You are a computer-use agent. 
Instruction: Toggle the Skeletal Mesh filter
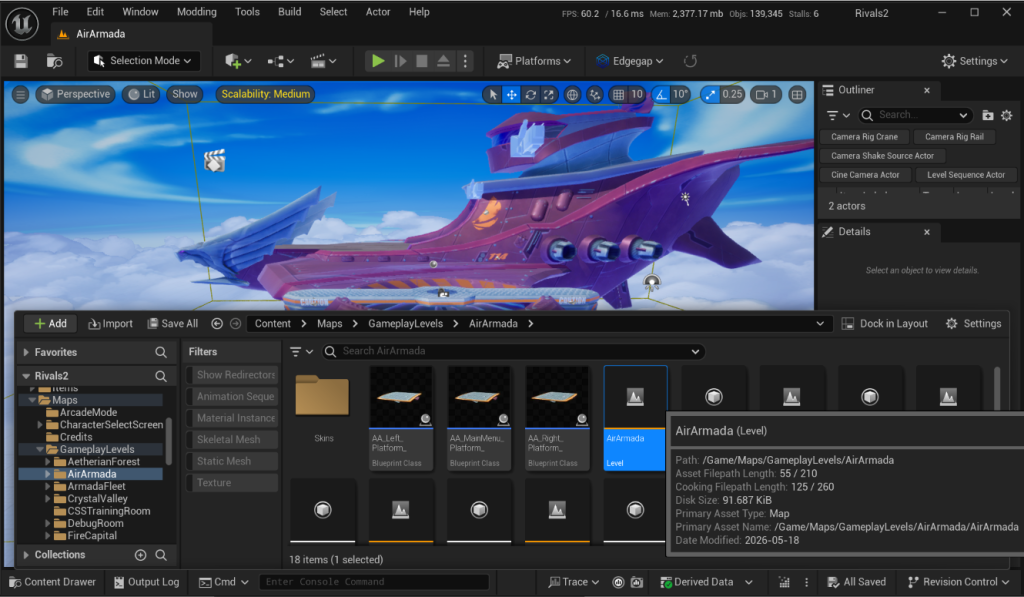(x=232, y=440)
